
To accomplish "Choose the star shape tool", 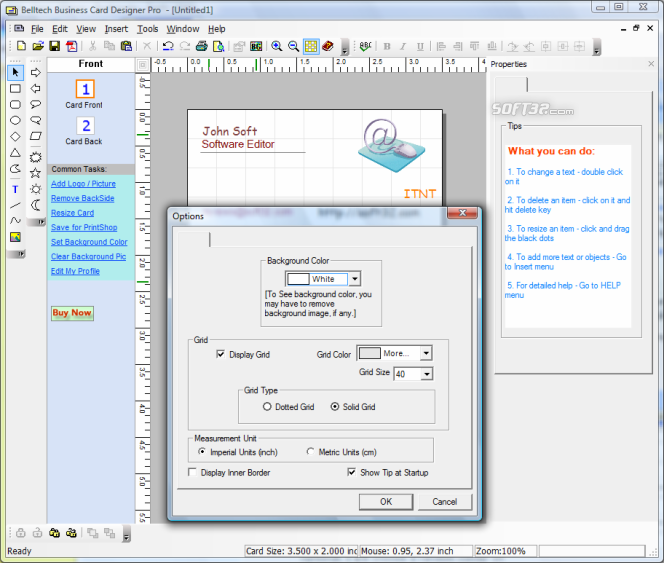I will 36,172.
